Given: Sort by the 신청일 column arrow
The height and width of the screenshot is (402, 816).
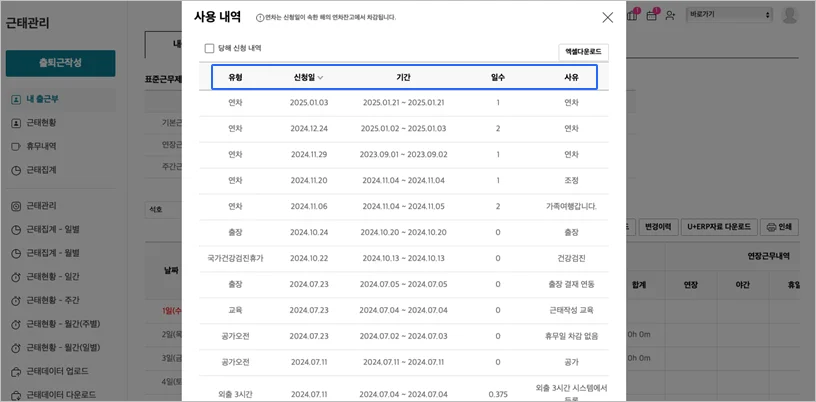Looking at the screenshot, I should 320,78.
